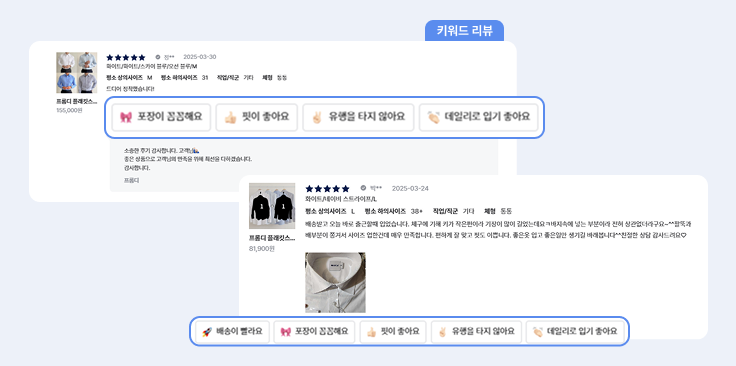Click the review date 2025-03-30
This screenshot has width=736, height=366.
pos(199,57)
